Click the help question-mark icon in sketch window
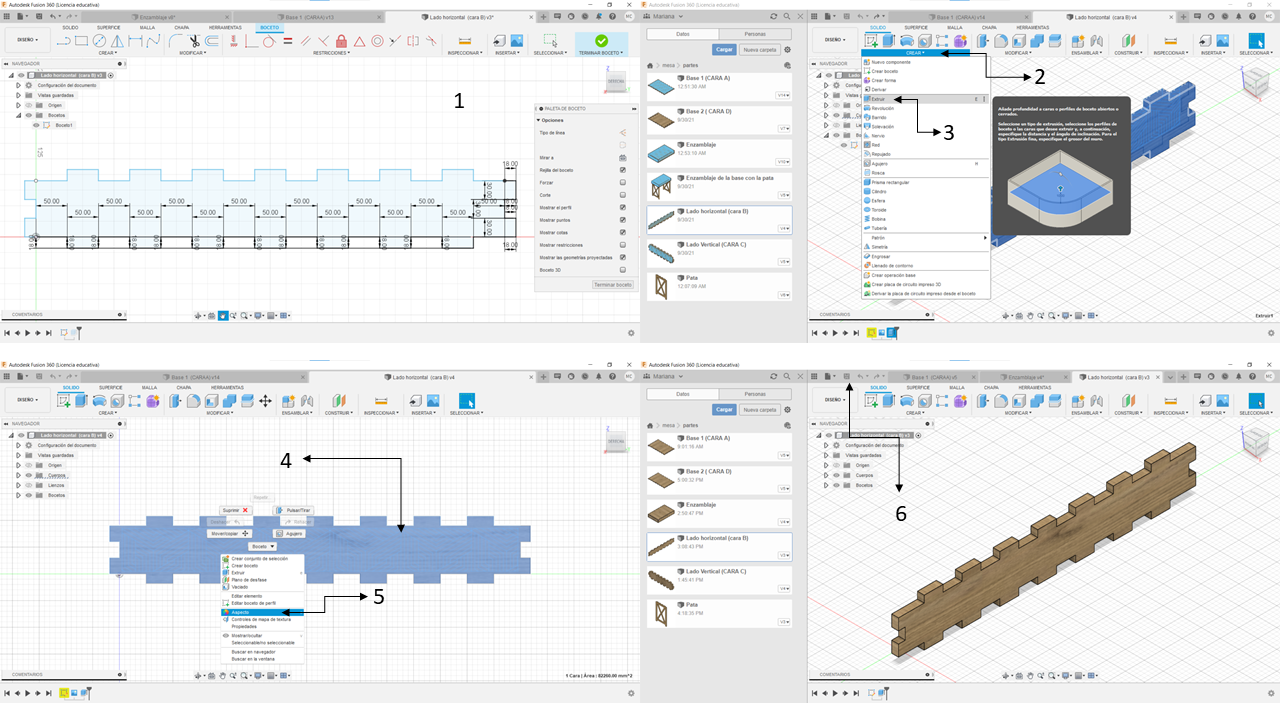Viewport: 1280px width, 720px height. [612, 18]
